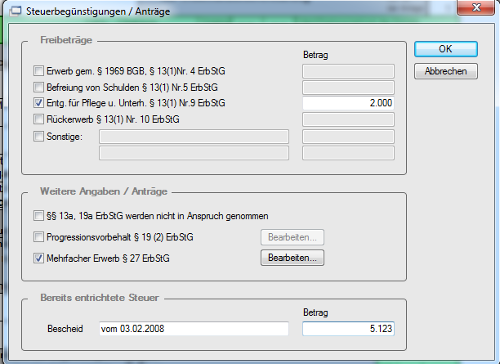Open Bearbeiten for Mehrfacher Erwerb § 27

click(x=292, y=258)
